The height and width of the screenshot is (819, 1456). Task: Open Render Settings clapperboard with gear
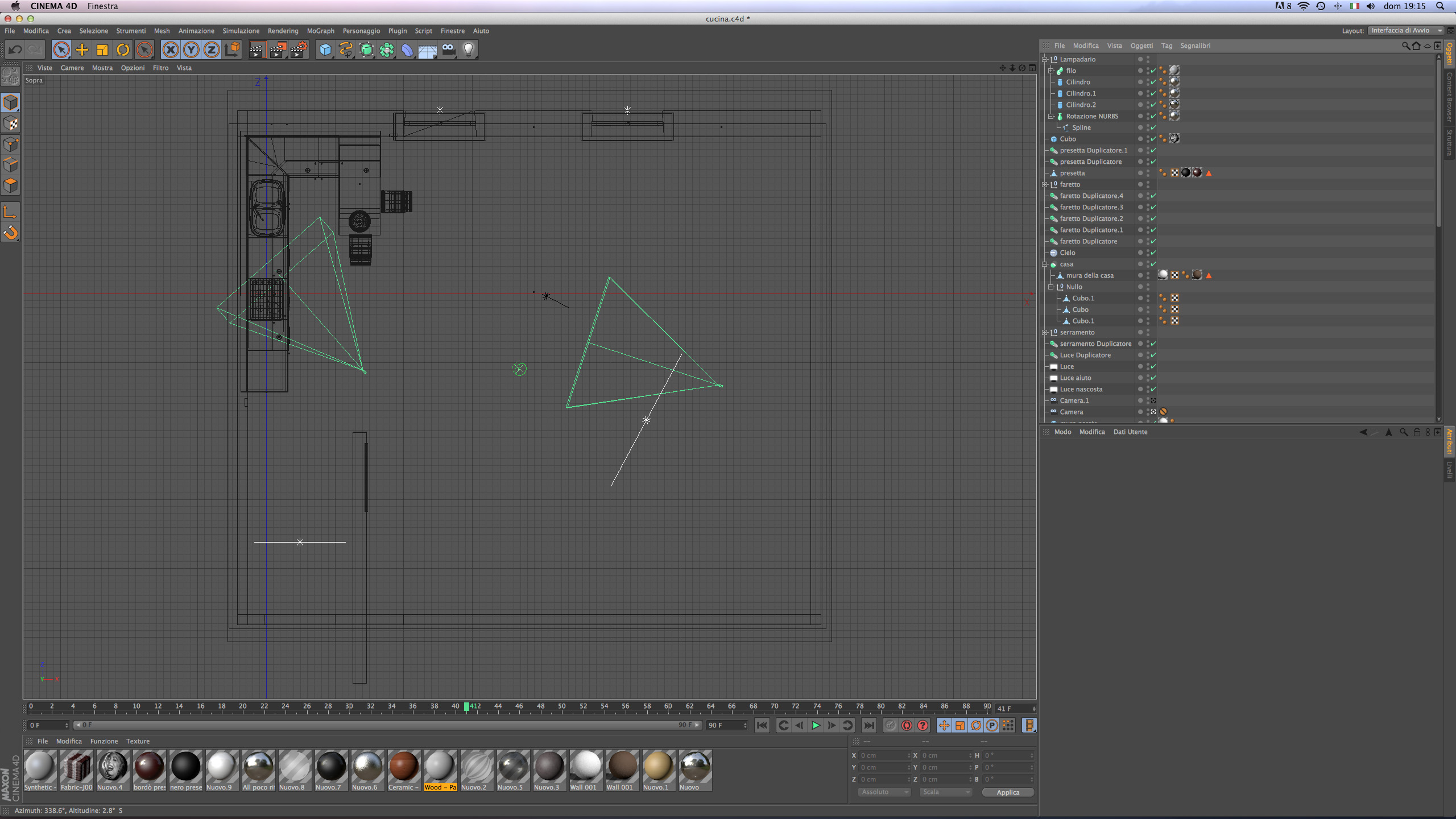pos(299,50)
